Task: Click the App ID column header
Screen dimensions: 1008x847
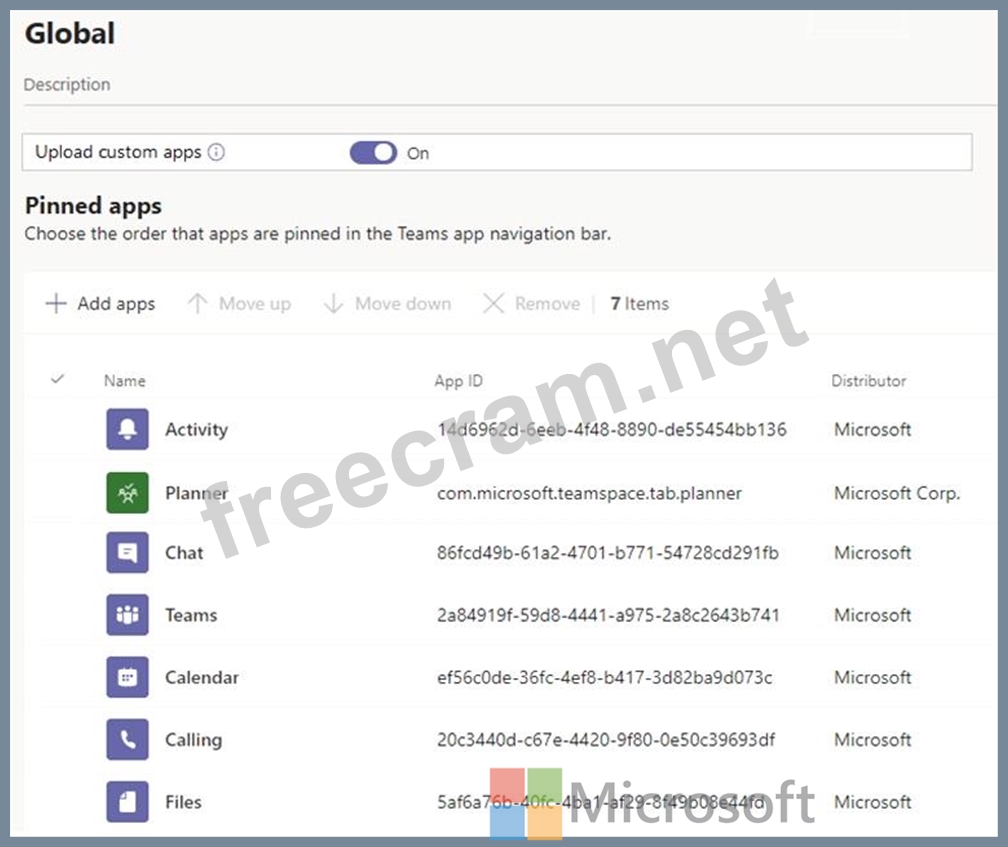Action: [458, 381]
